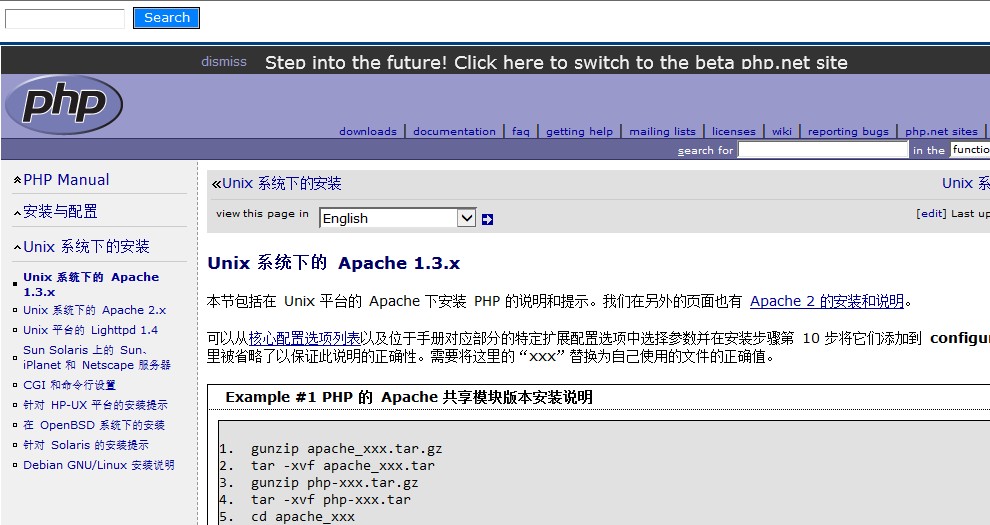The height and width of the screenshot is (525, 990).
Task: Open the downloads menu link
Action: pos(368,131)
